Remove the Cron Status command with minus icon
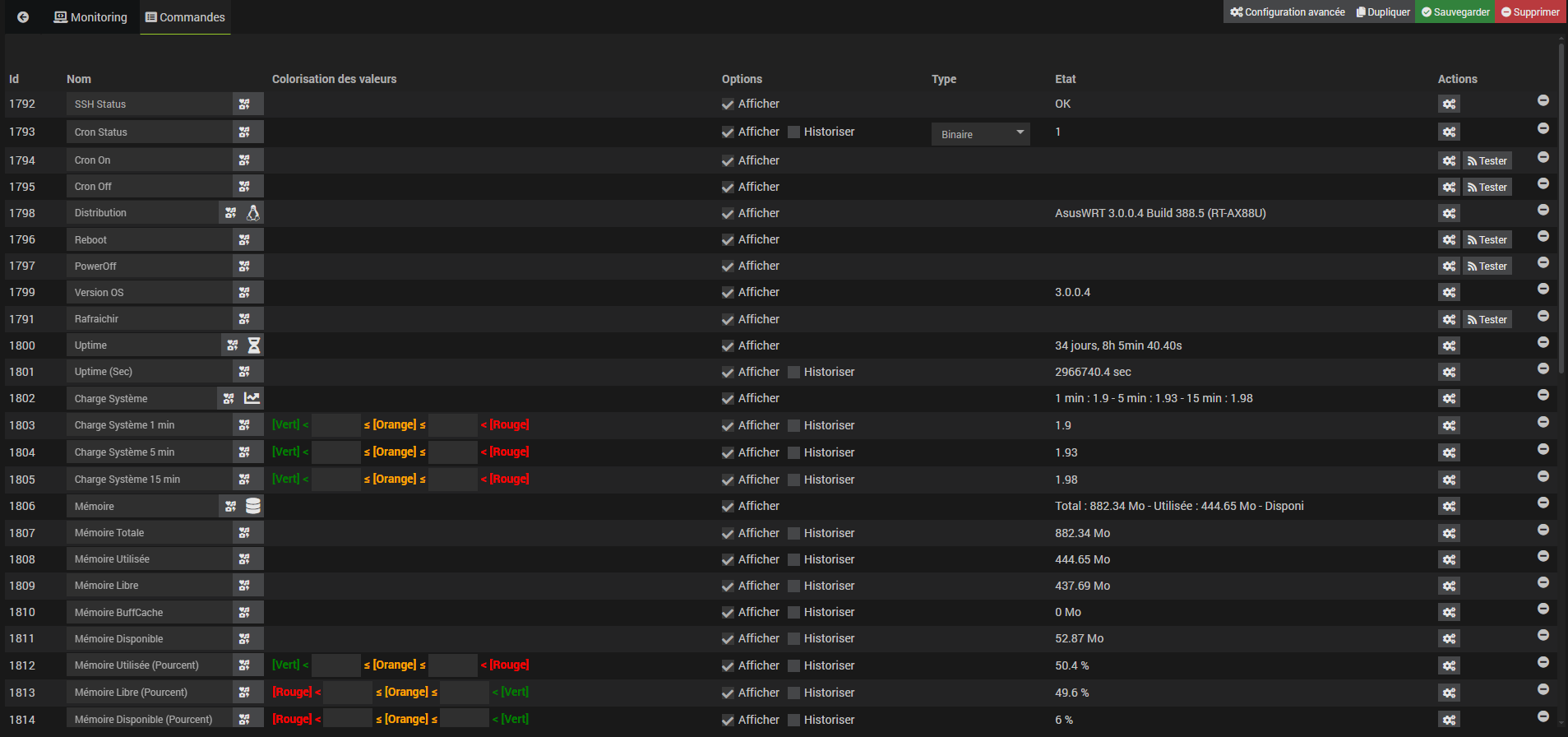Image resolution: width=1568 pixels, height=737 pixels. pyautogui.click(x=1543, y=128)
